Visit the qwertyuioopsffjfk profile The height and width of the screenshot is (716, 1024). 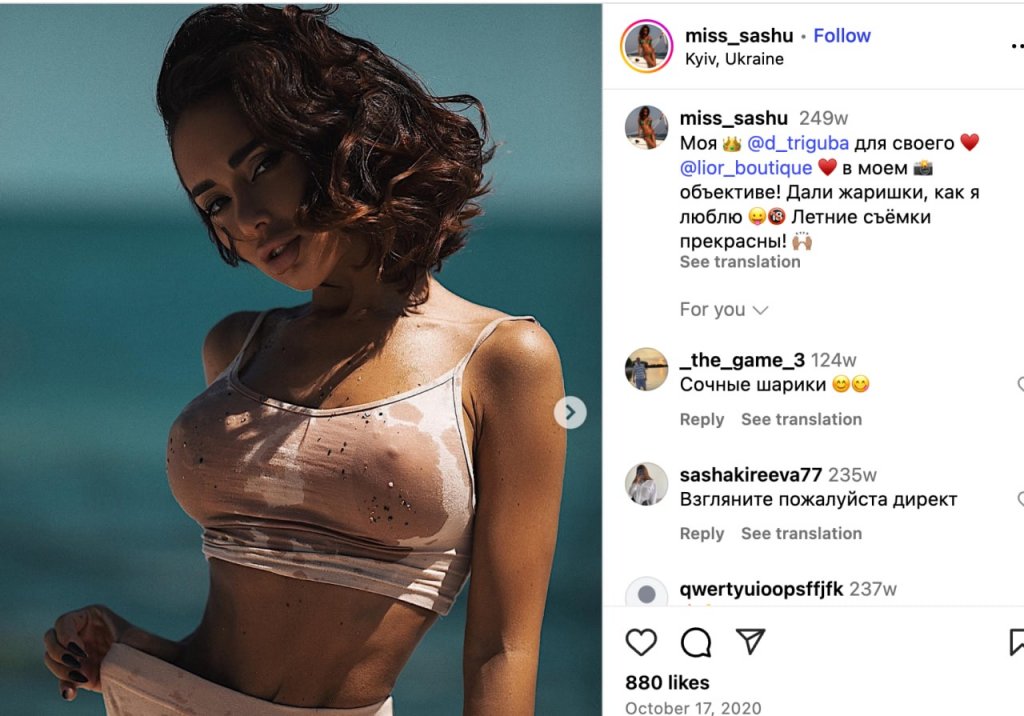[x=761, y=589]
